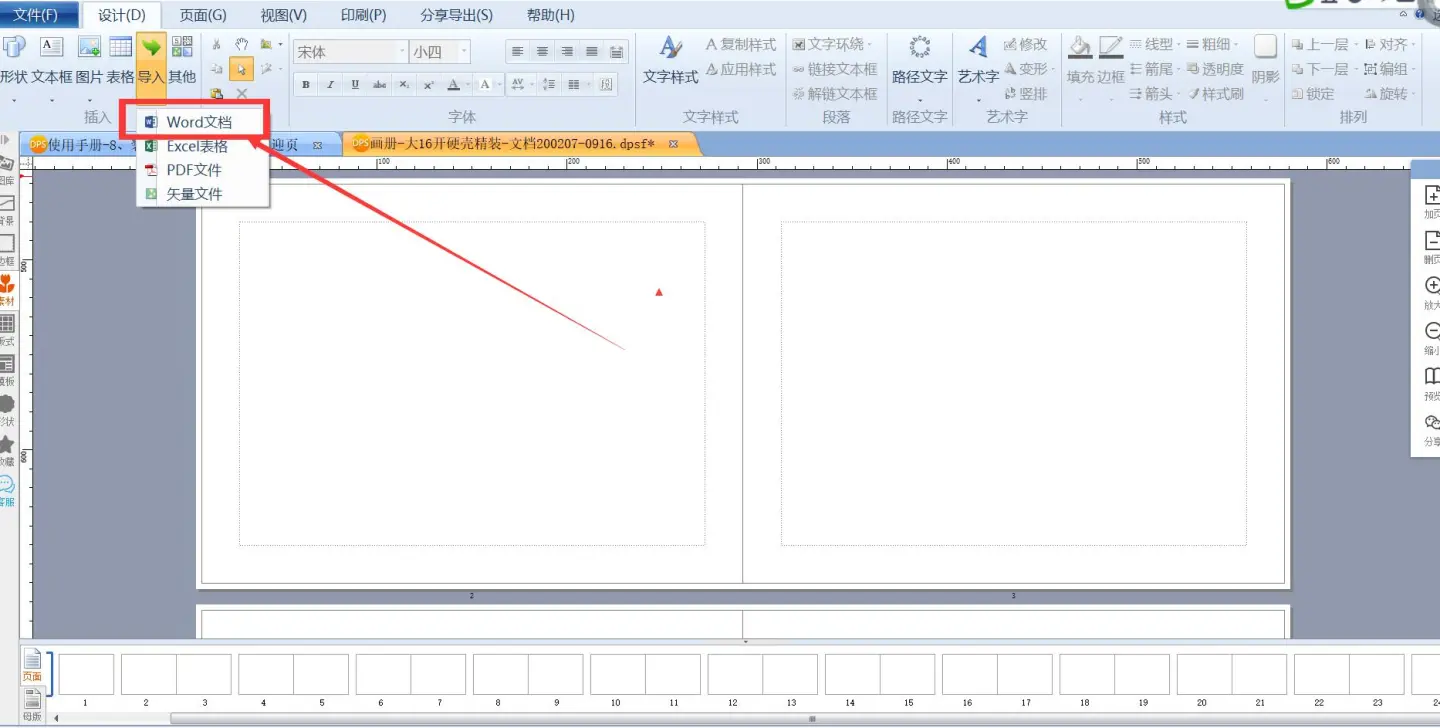
Task: Expand the font color dropdown arrow
Action: 468,85
